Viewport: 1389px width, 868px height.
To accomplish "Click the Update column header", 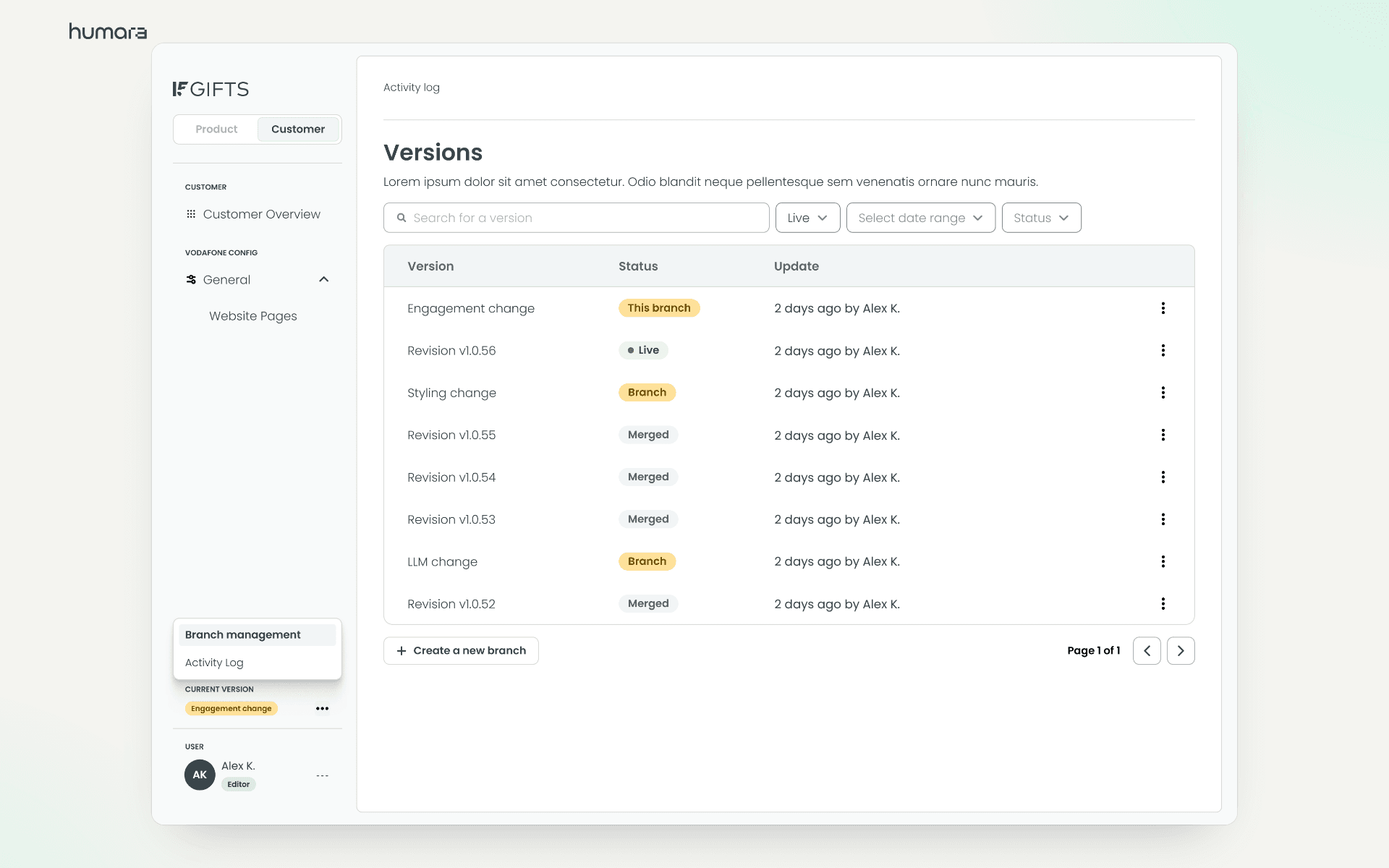I will point(797,266).
